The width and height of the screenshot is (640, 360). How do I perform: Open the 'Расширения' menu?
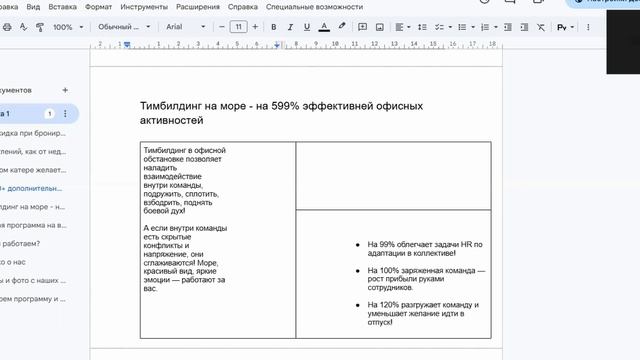pos(198,7)
